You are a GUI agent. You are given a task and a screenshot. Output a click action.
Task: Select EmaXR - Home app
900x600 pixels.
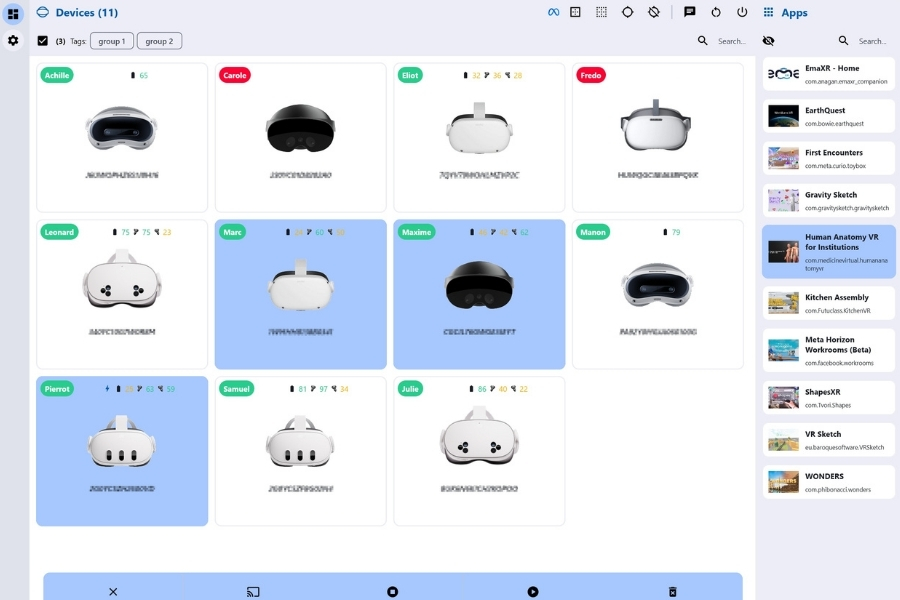(829, 74)
